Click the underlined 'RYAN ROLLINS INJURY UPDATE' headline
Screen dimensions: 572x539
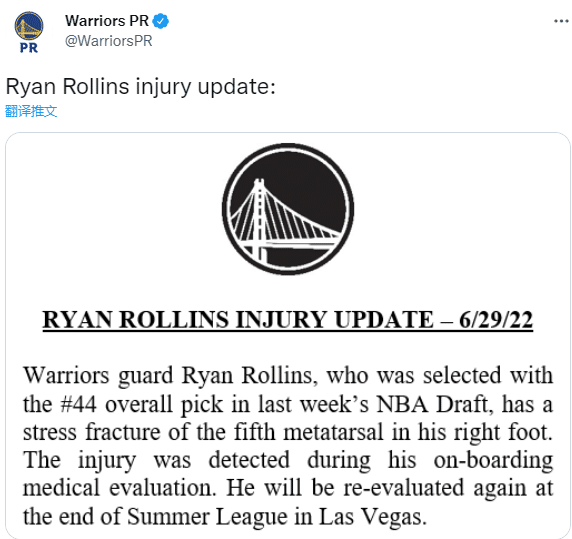(238, 320)
